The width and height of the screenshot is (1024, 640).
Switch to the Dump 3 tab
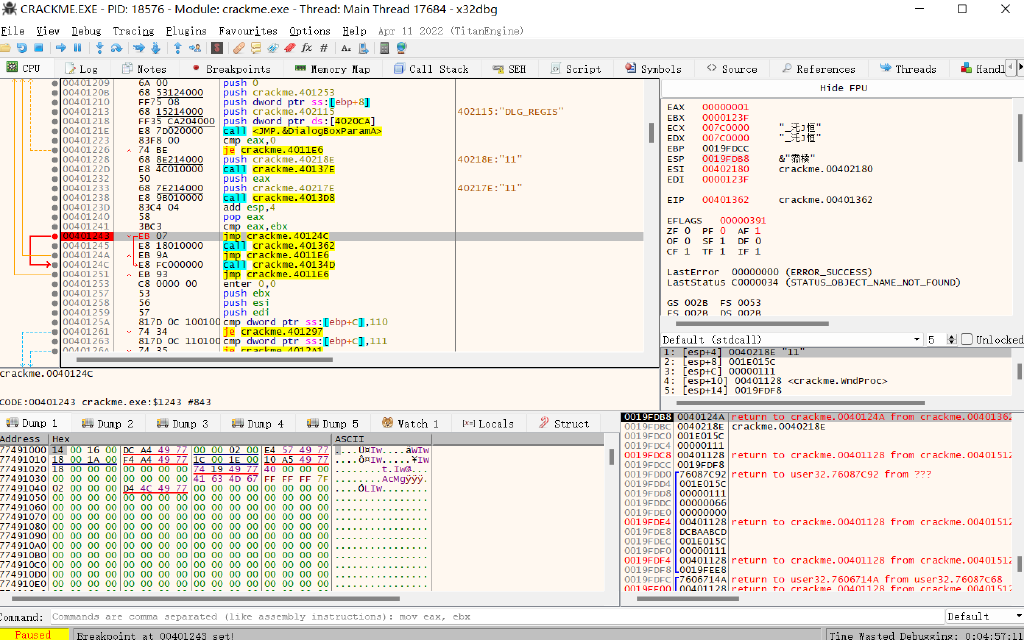[182, 424]
